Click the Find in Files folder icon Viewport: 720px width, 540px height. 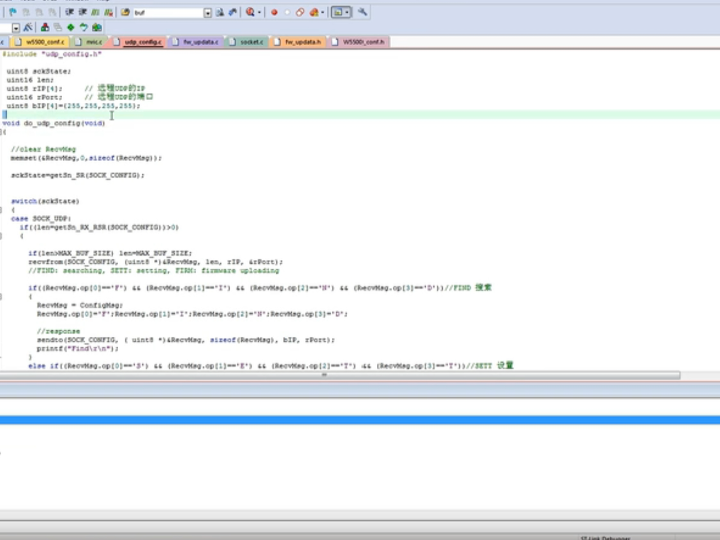coord(126,13)
